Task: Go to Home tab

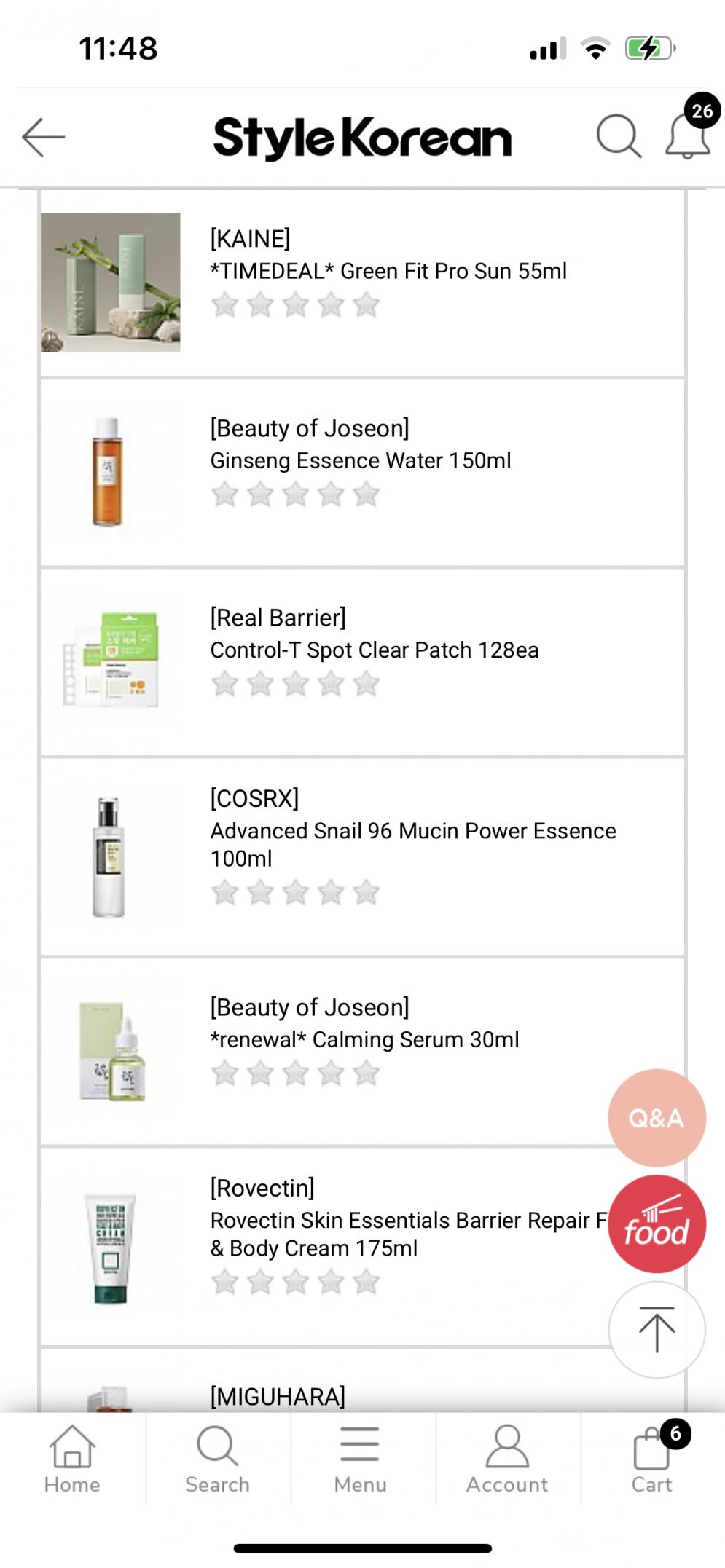Action: click(x=72, y=1459)
